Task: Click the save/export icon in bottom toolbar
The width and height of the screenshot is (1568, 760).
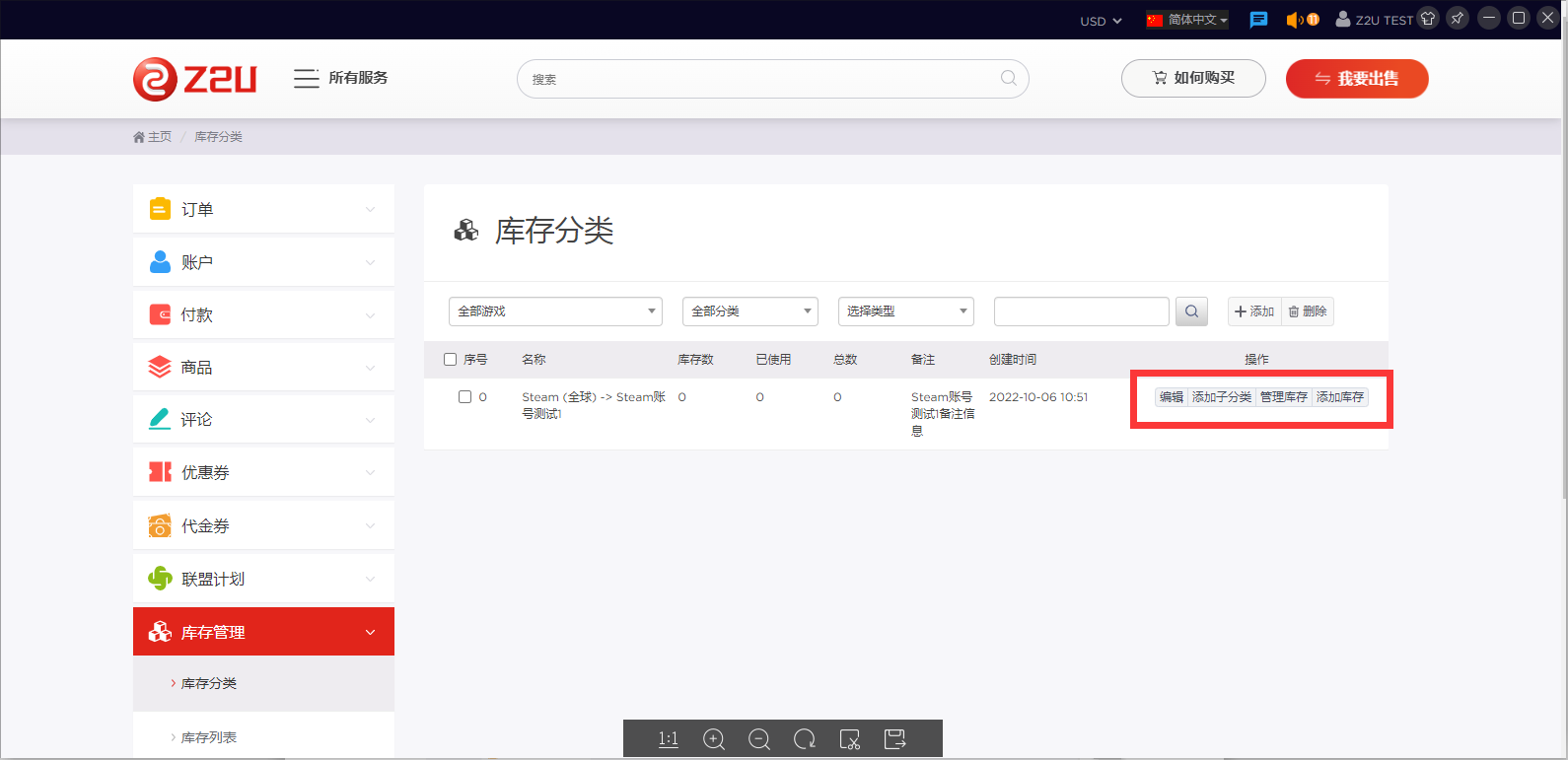Action: [894, 739]
